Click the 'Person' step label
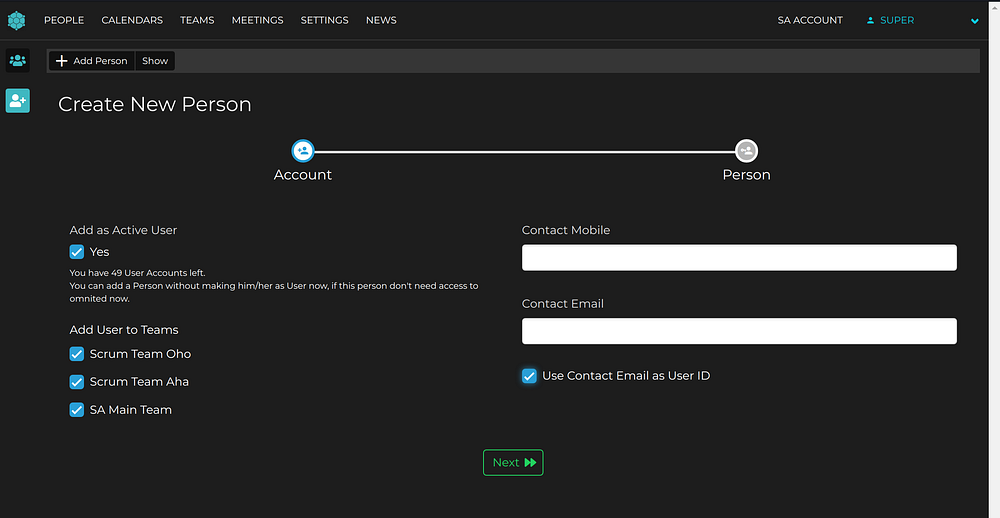The height and width of the screenshot is (518, 1000). [x=746, y=175]
